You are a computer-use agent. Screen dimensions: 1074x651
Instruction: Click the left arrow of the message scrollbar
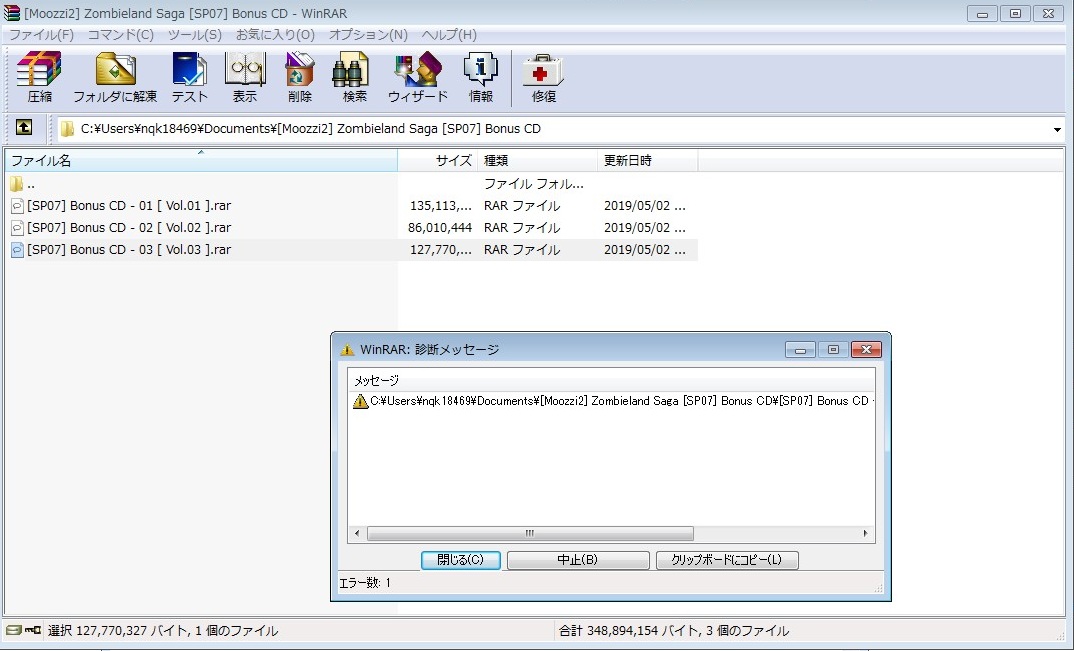coord(357,533)
